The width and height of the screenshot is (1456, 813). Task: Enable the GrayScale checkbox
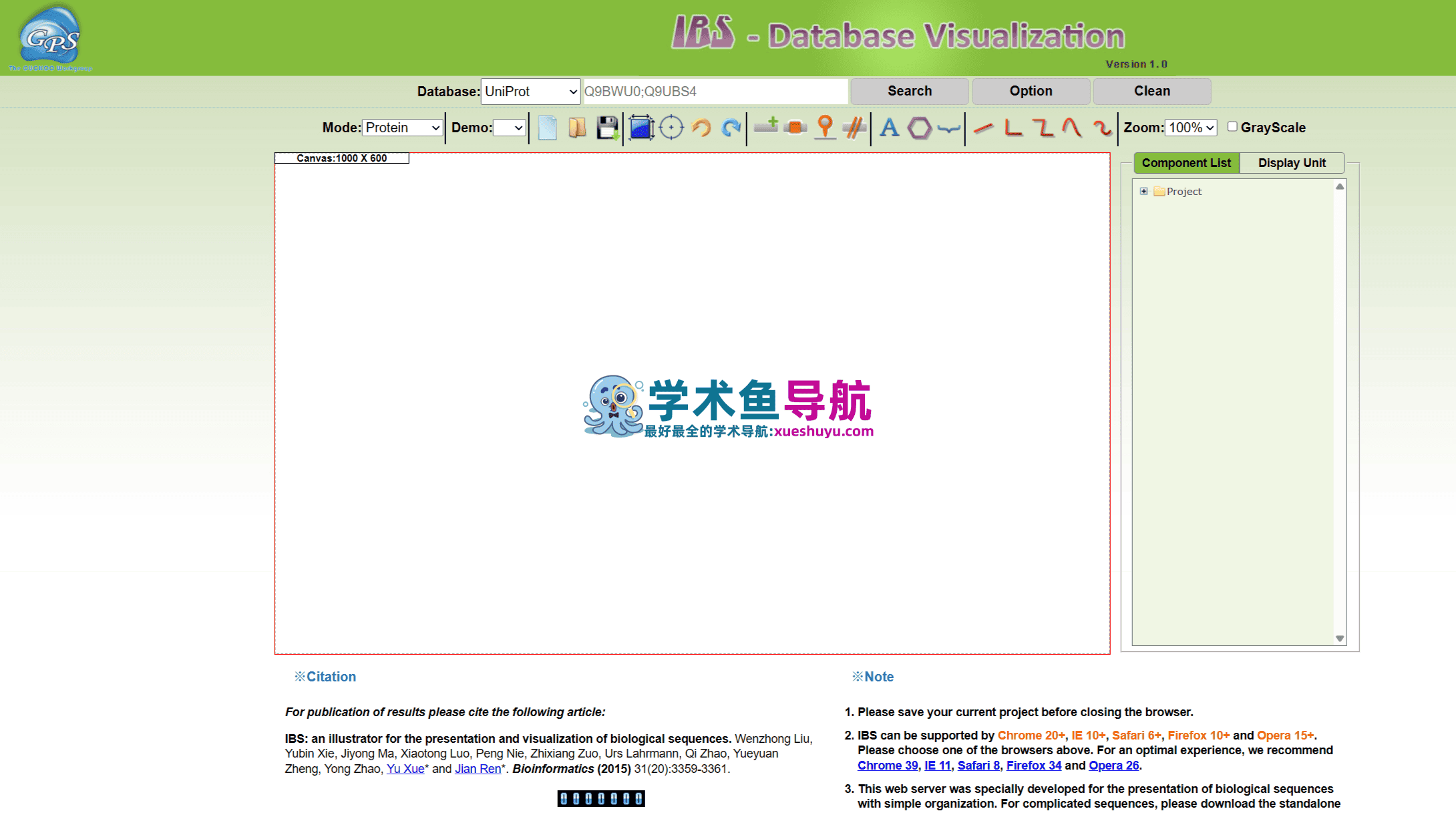click(1232, 127)
